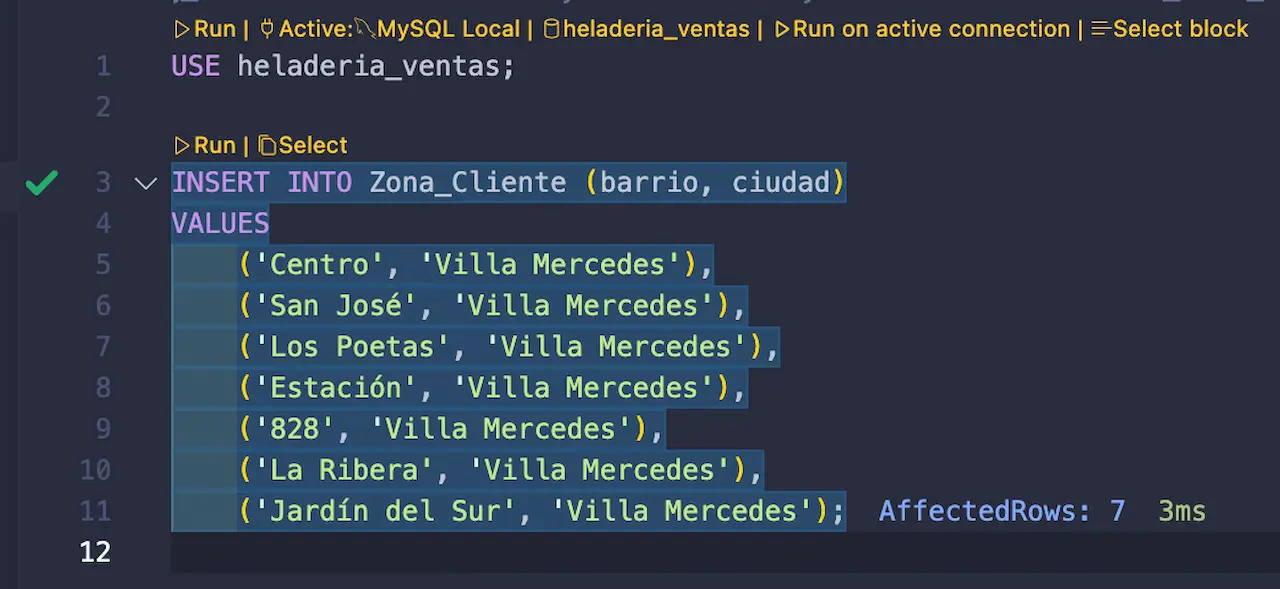Screen dimensions: 1280x589
Task: Collapse the INSERT statement with the chevron
Action: pyautogui.click(x=145, y=183)
